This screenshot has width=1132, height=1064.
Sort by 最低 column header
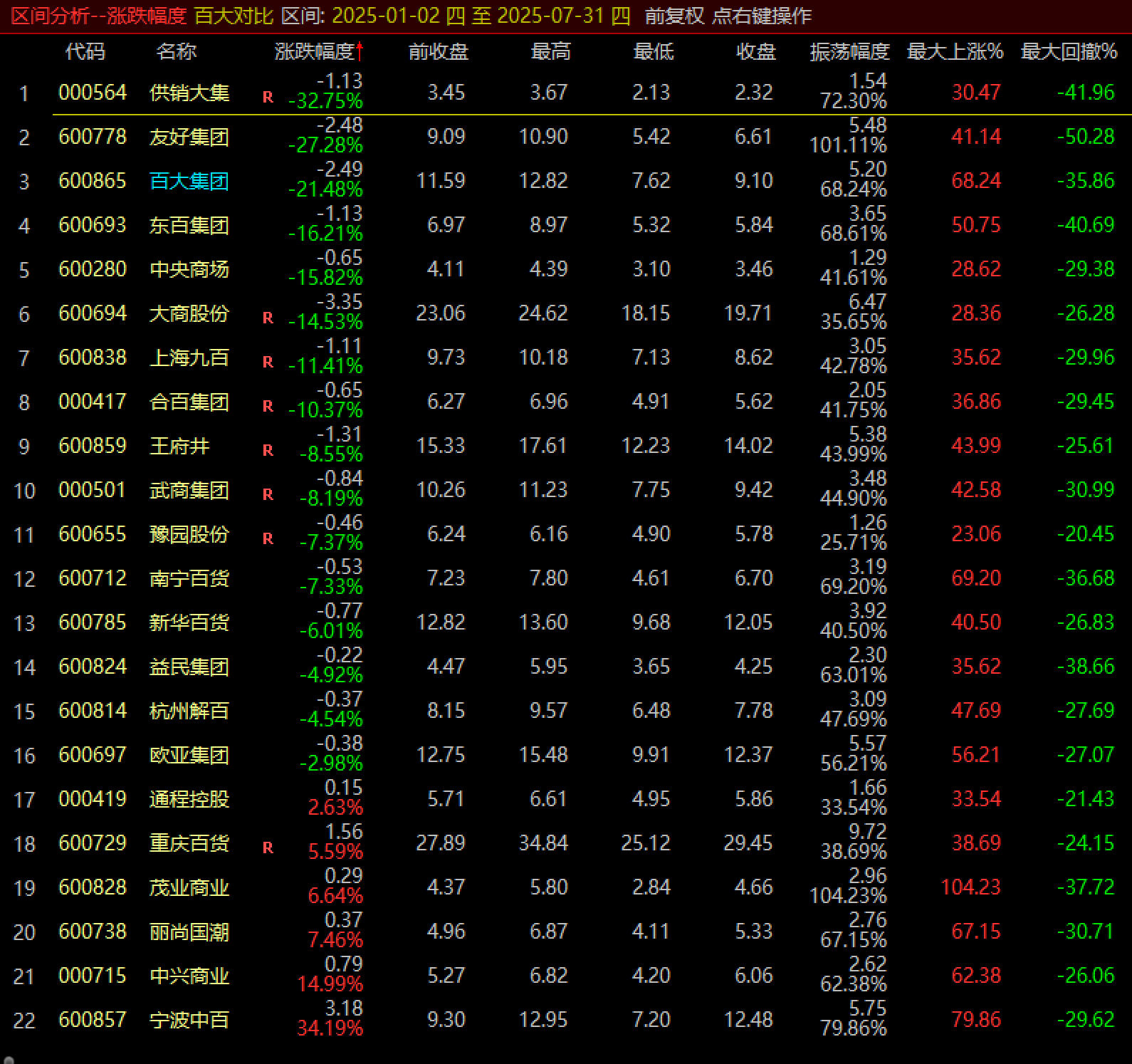point(653,51)
